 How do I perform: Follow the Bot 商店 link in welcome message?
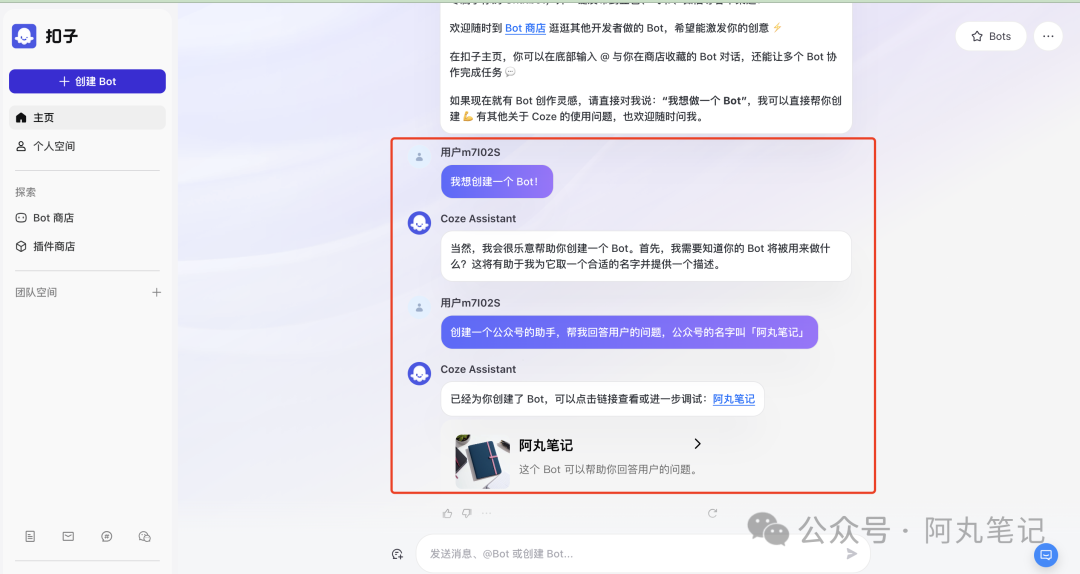click(x=525, y=28)
